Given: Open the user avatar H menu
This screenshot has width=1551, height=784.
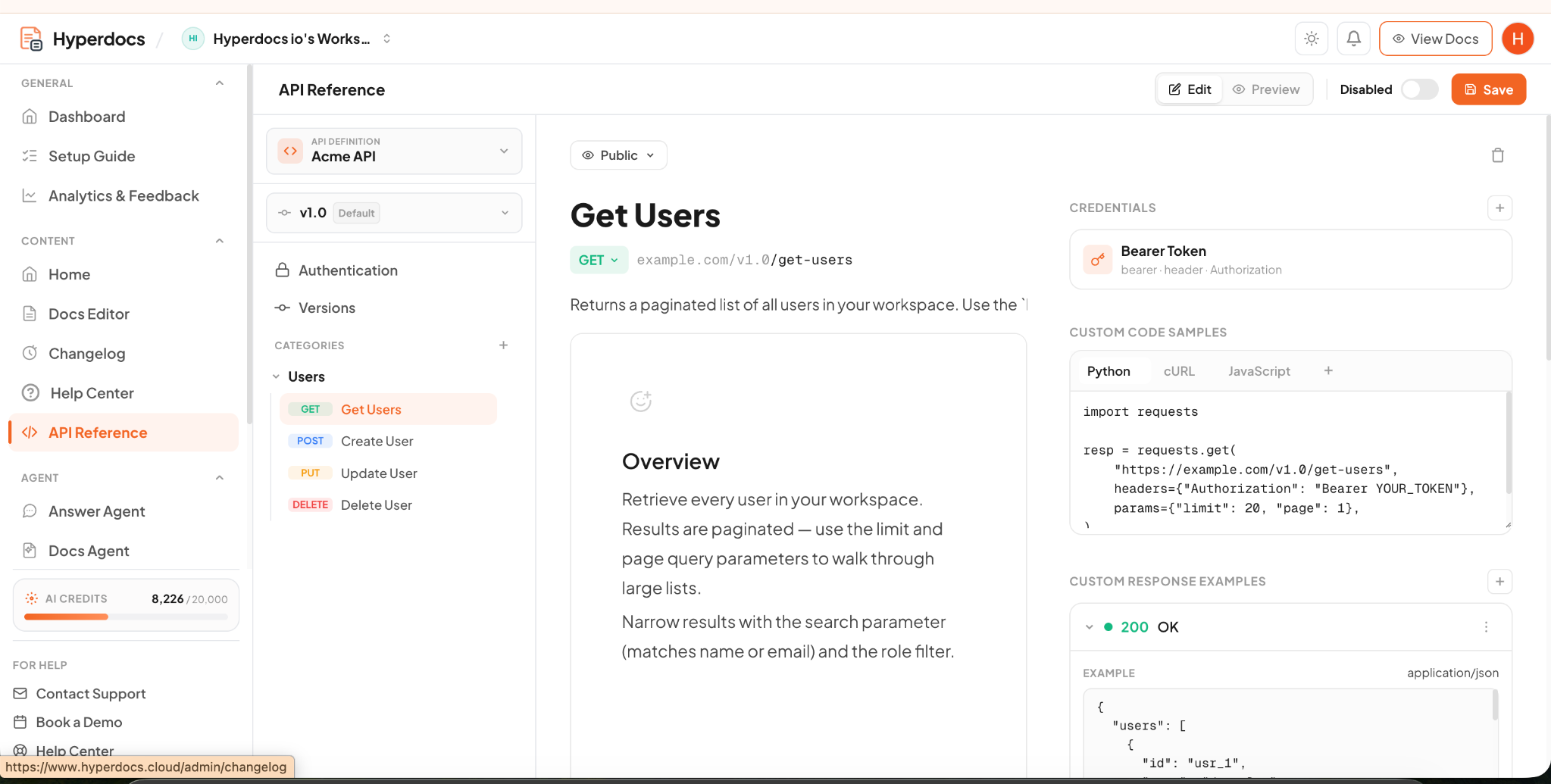Looking at the screenshot, I should (1518, 39).
